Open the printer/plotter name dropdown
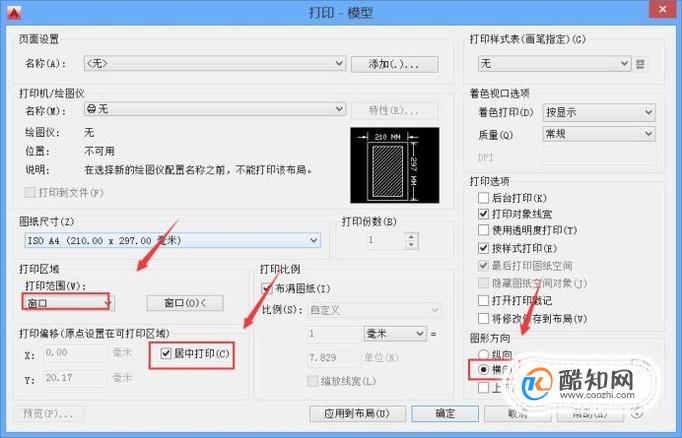The width and height of the screenshot is (682, 438). (x=215, y=109)
